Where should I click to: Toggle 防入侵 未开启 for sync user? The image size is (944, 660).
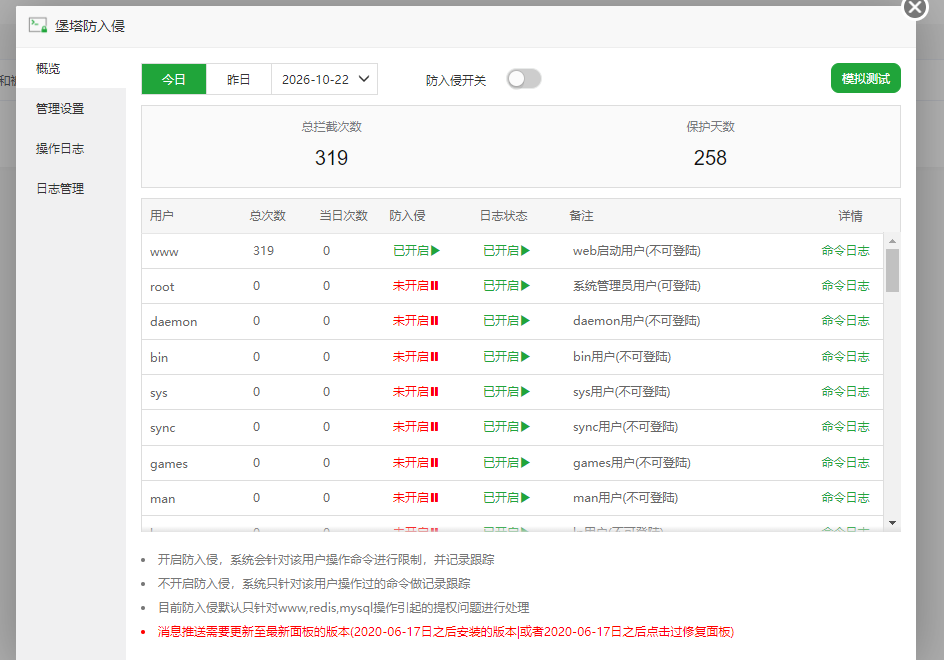[x=416, y=426]
